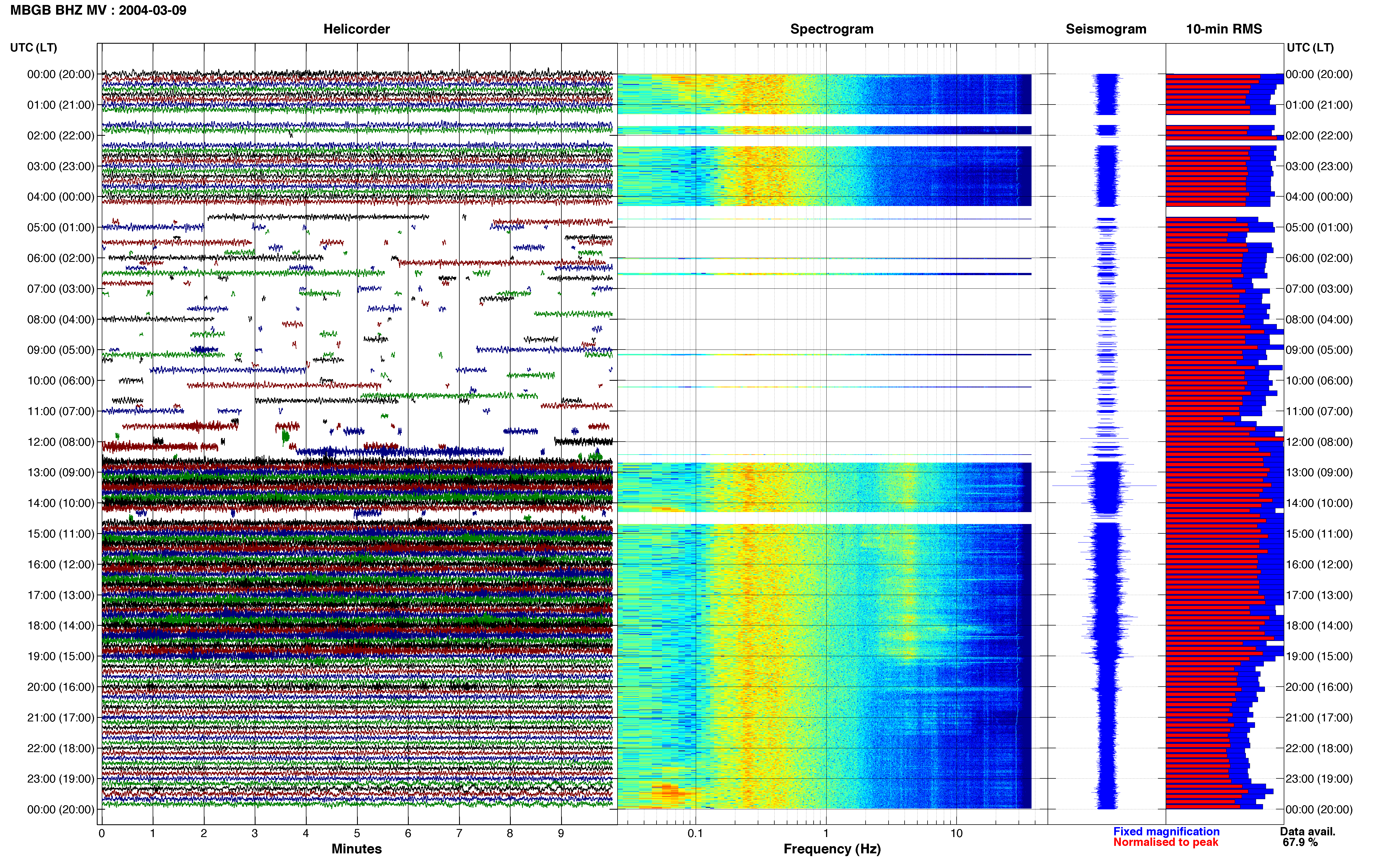Select "22:00 (18:00)" on the helicorder time axis
1388x868 pixels.
pos(61,747)
